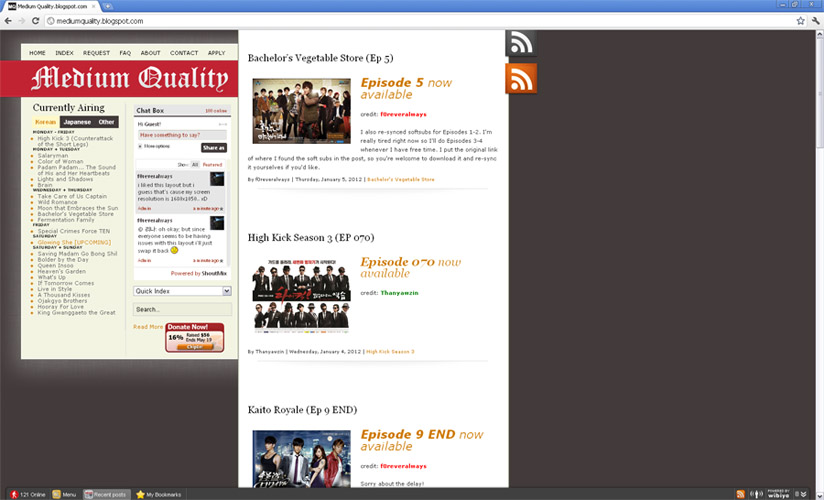
Task: Open Special Crimes Force TEN link
Action: [74, 231]
